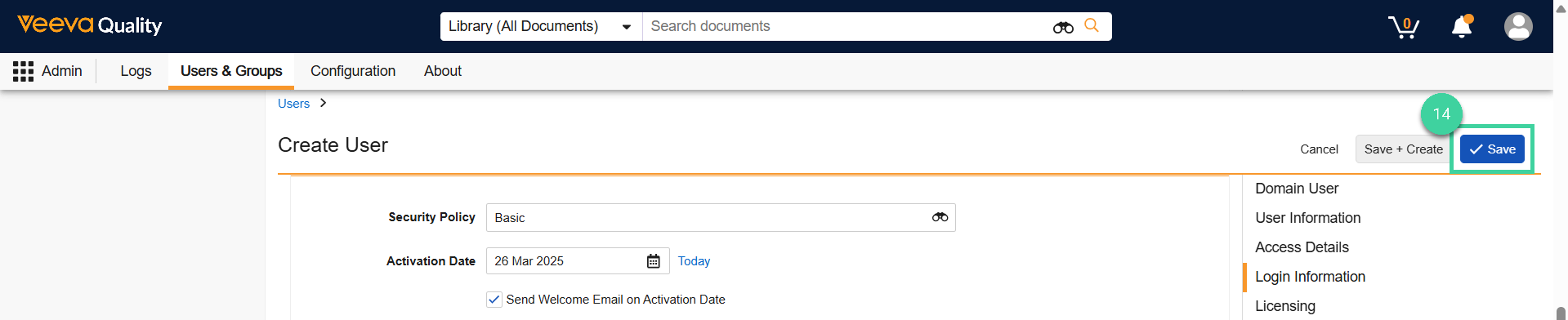The height and width of the screenshot is (320, 1568).
Task: Open the Security Policy Basic selector
Action: pos(721,217)
